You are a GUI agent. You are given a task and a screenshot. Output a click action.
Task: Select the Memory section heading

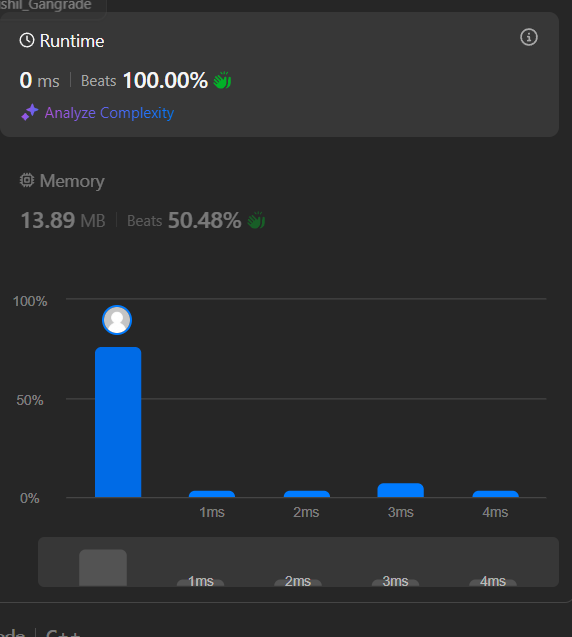tap(72, 181)
